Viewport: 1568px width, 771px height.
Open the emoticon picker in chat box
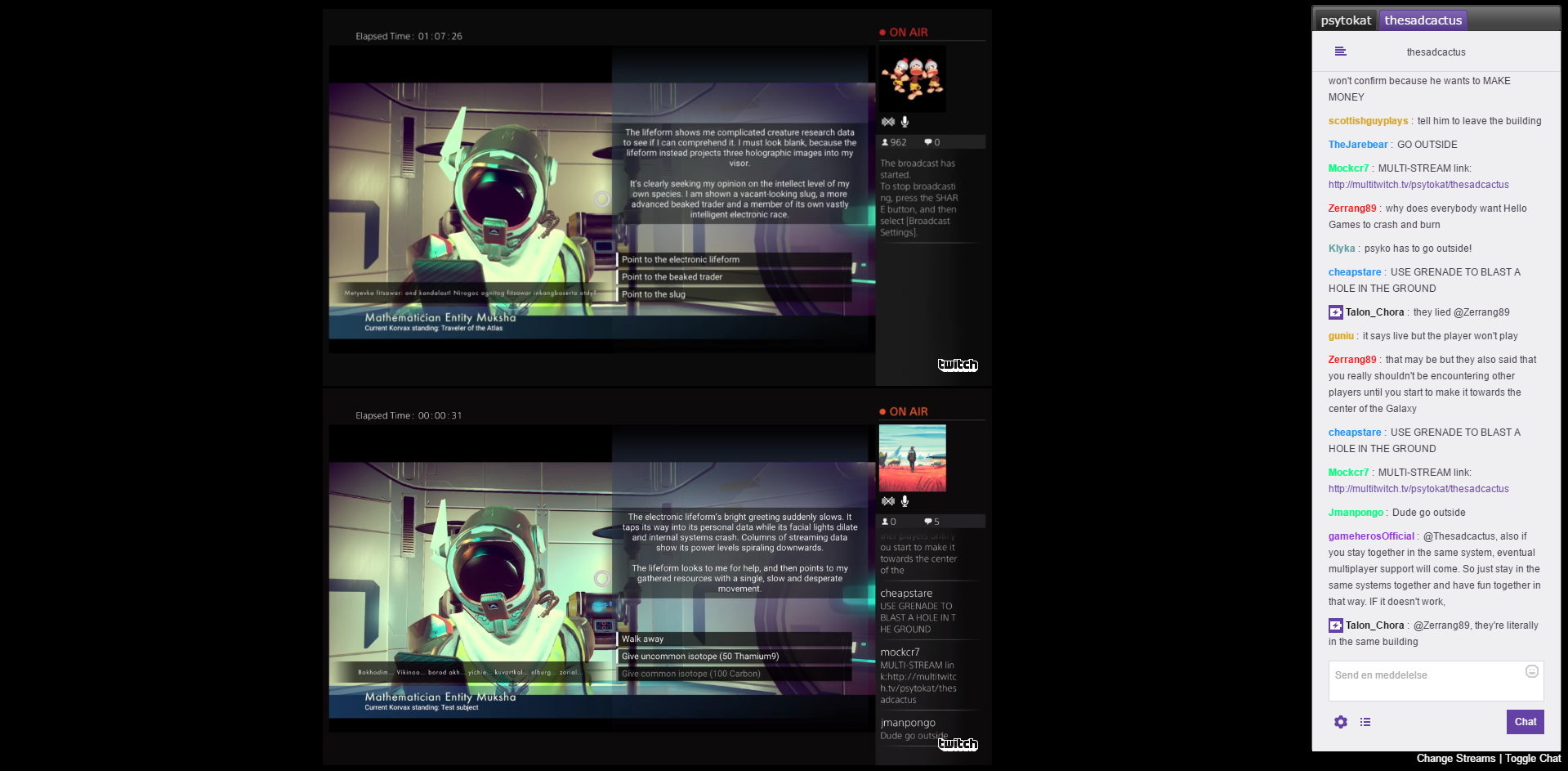pos(1532,671)
